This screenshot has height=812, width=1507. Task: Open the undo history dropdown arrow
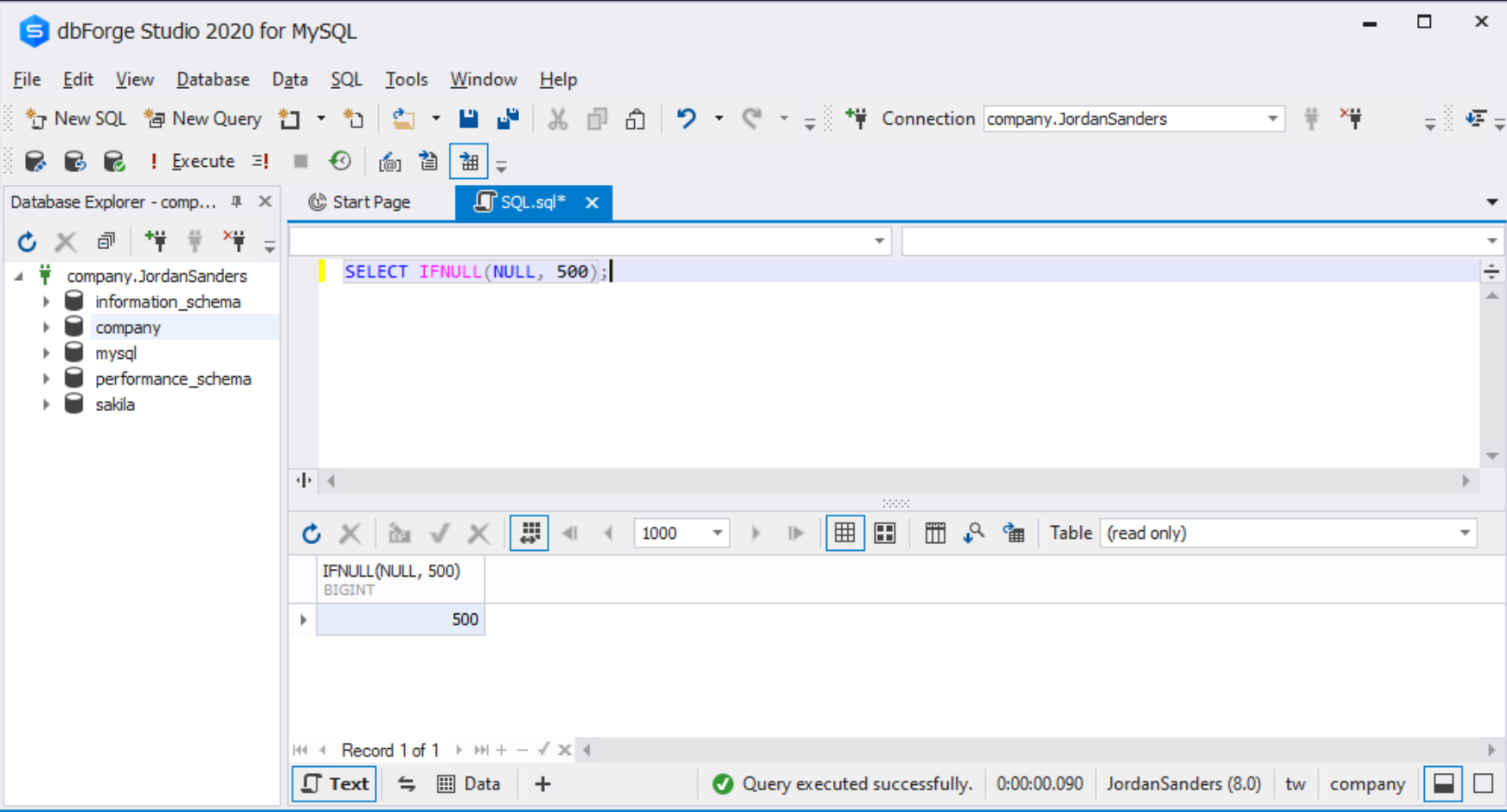pos(719,118)
